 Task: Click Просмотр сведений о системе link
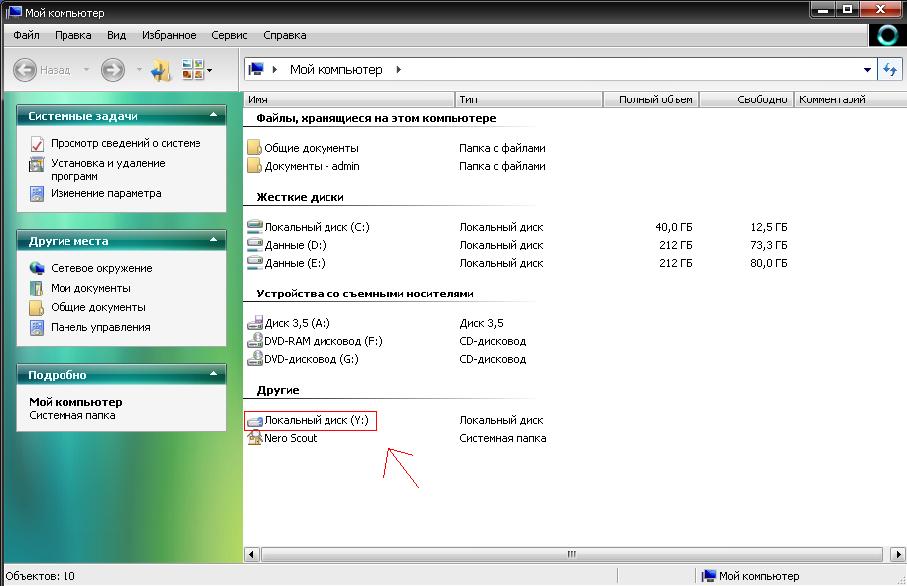coord(125,143)
